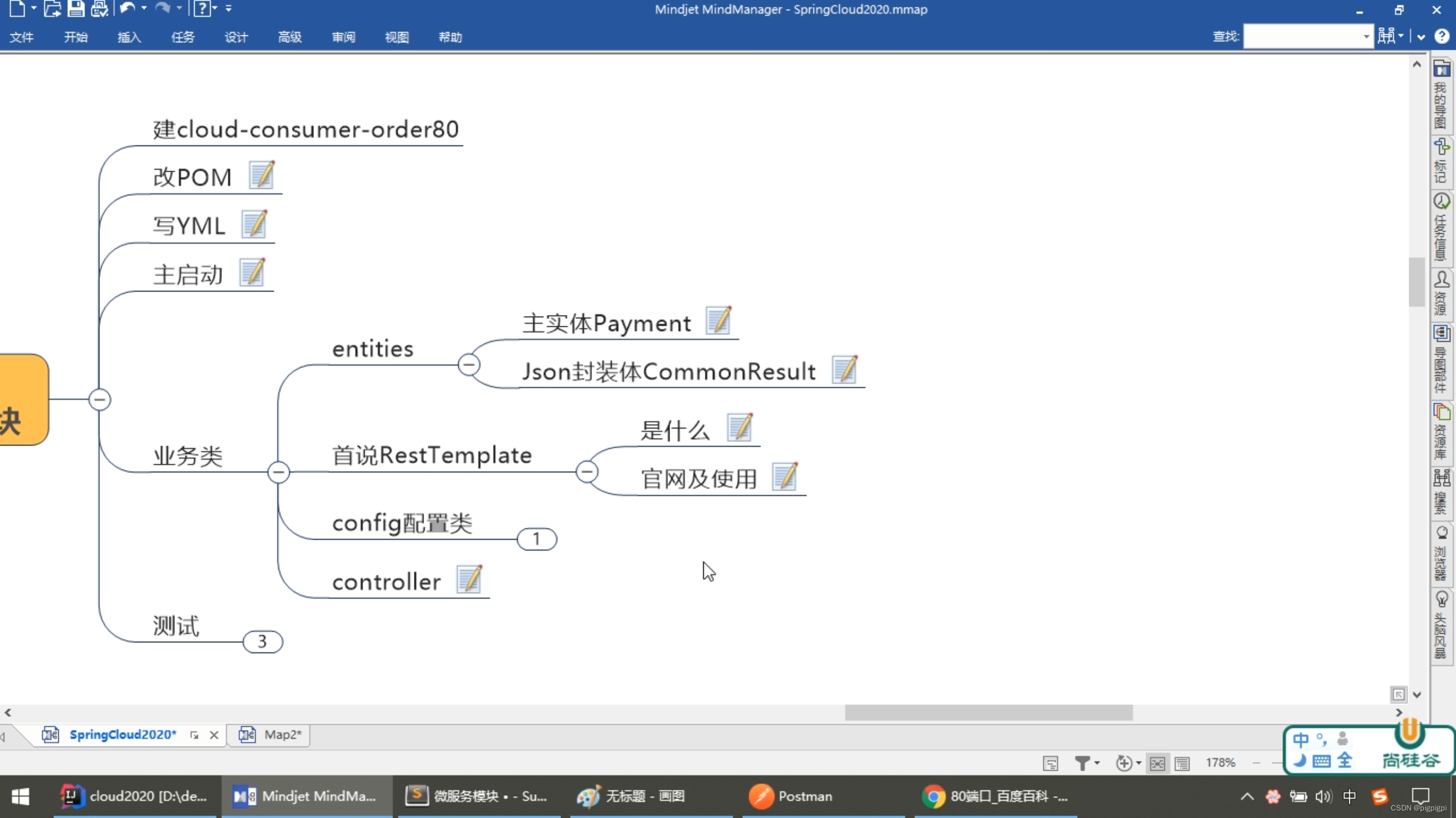Open the New document dropdown arrow
Image resolution: width=1456 pixels, height=818 pixels.
coord(34,9)
